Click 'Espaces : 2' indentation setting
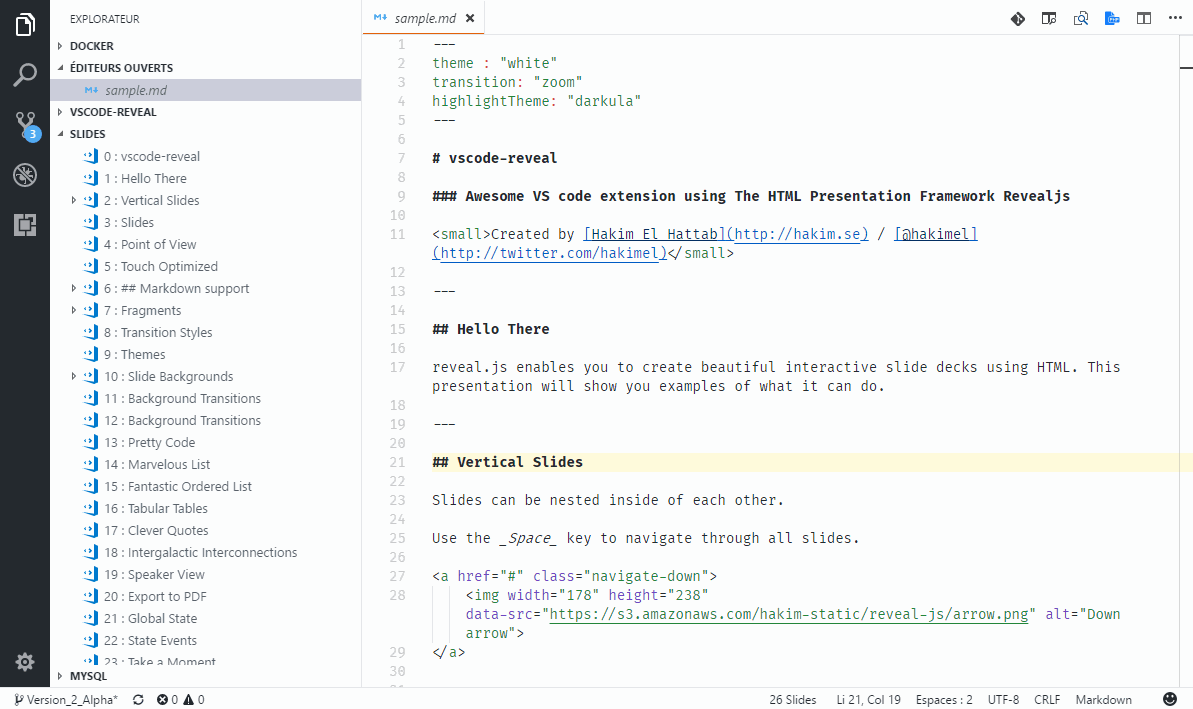1193x709 pixels. click(944, 700)
